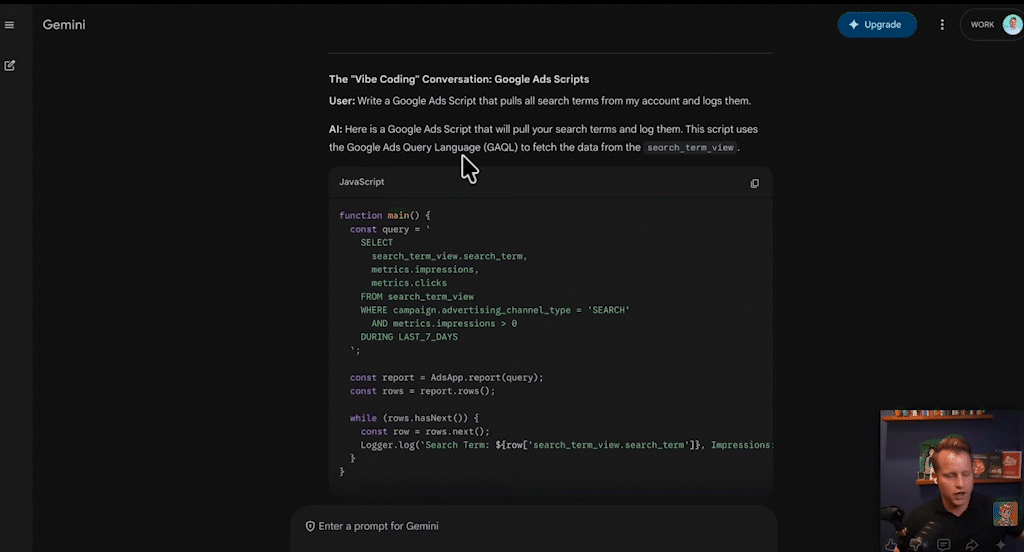Screen dimensions: 1024x552
Task: Click the search_term_view inline code chip
Action: (x=690, y=148)
